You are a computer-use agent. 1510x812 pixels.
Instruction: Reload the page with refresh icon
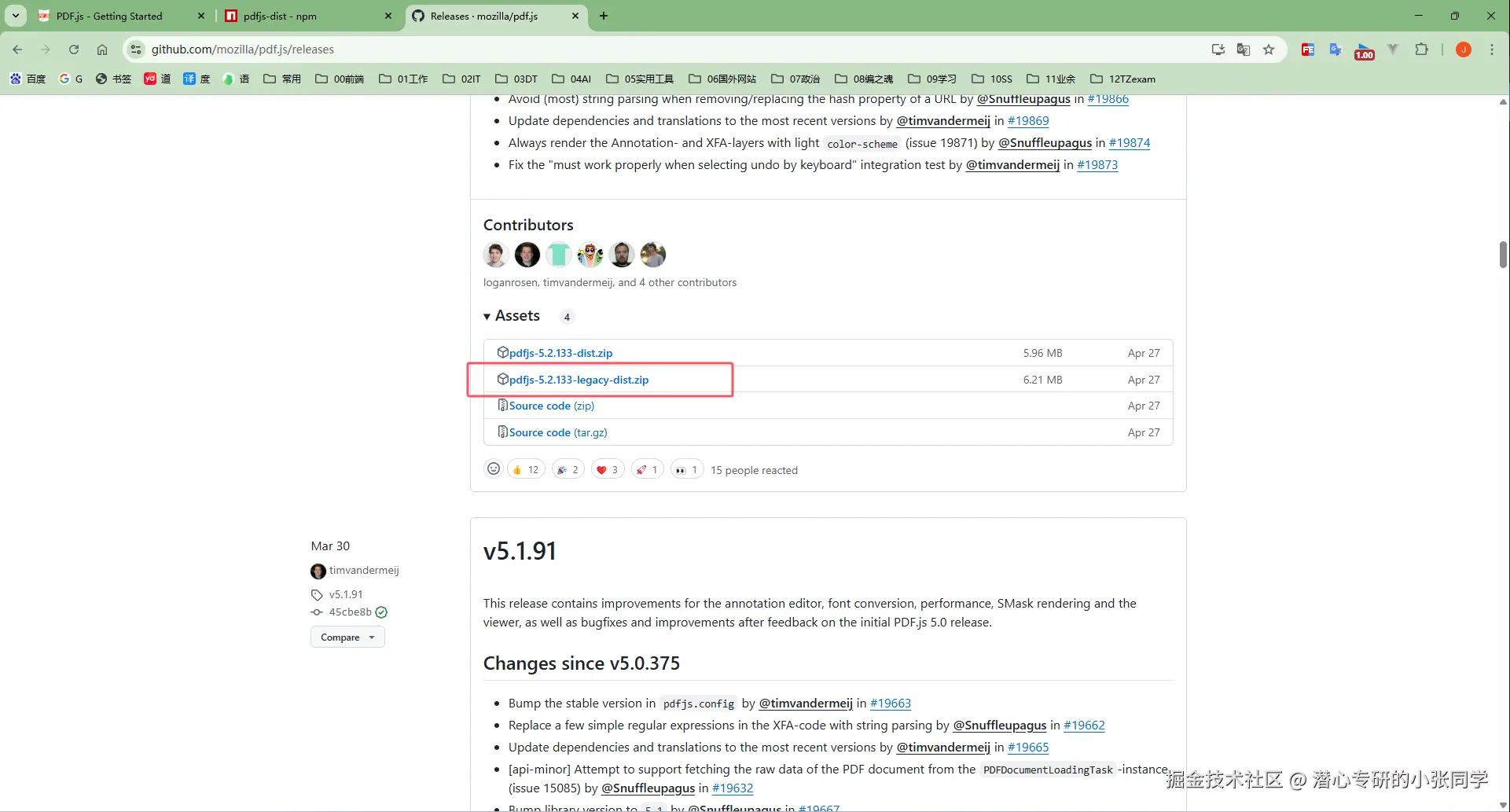pyautogui.click(x=74, y=50)
